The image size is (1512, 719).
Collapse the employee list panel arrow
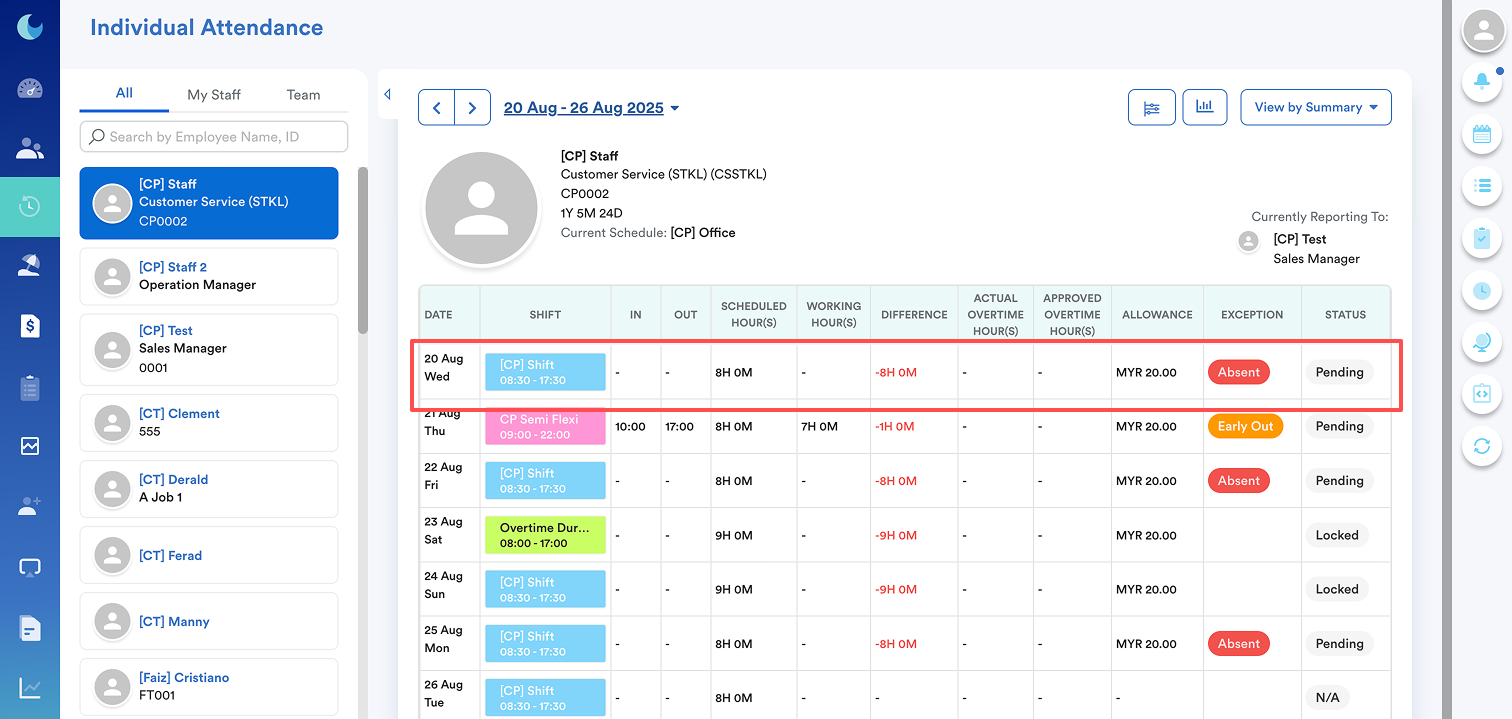click(x=388, y=94)
